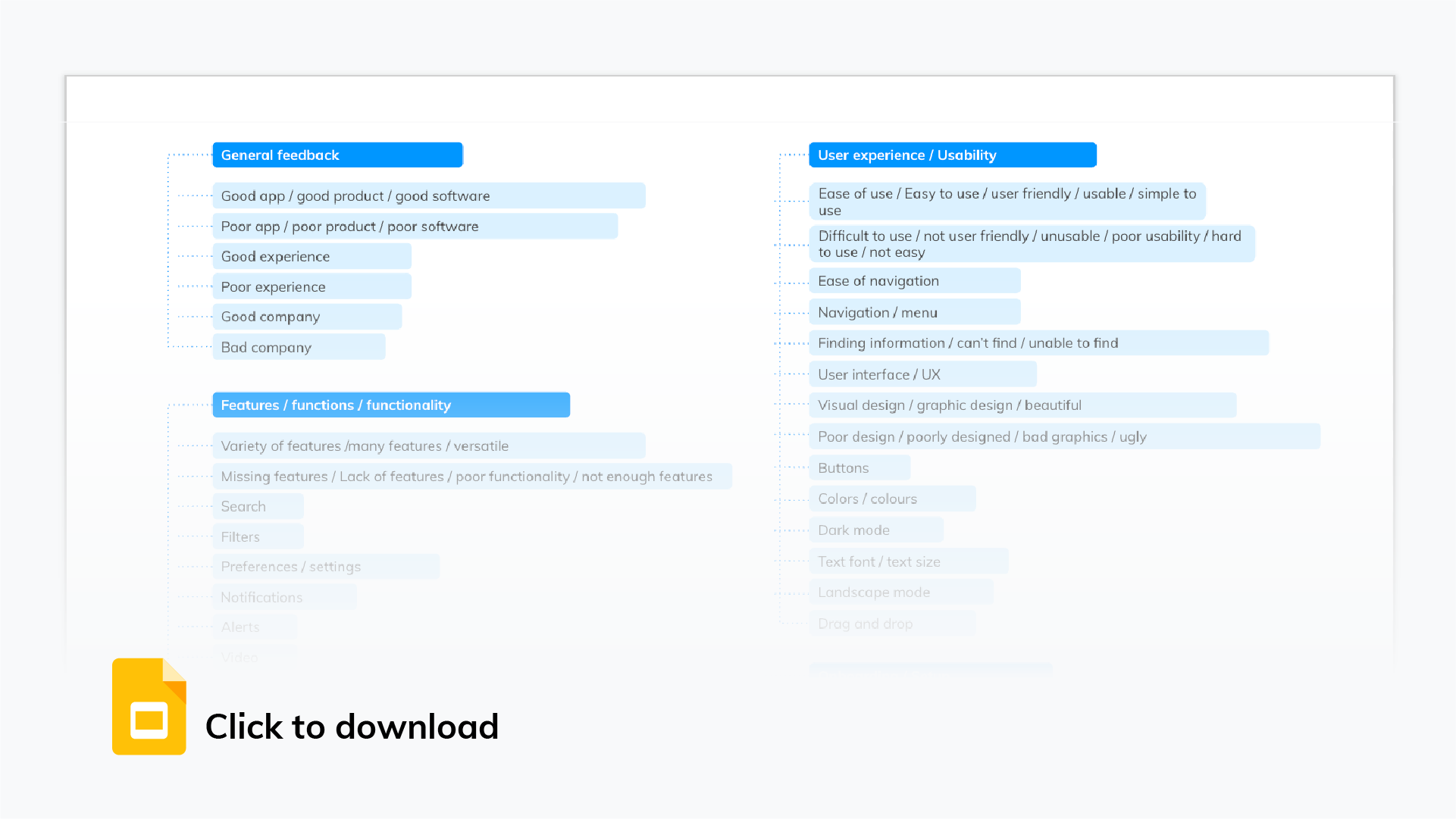This screenshot has width=1456, height=819.
Task: Click 'Good app / good product / good software' tag
Action: point(428,196)
